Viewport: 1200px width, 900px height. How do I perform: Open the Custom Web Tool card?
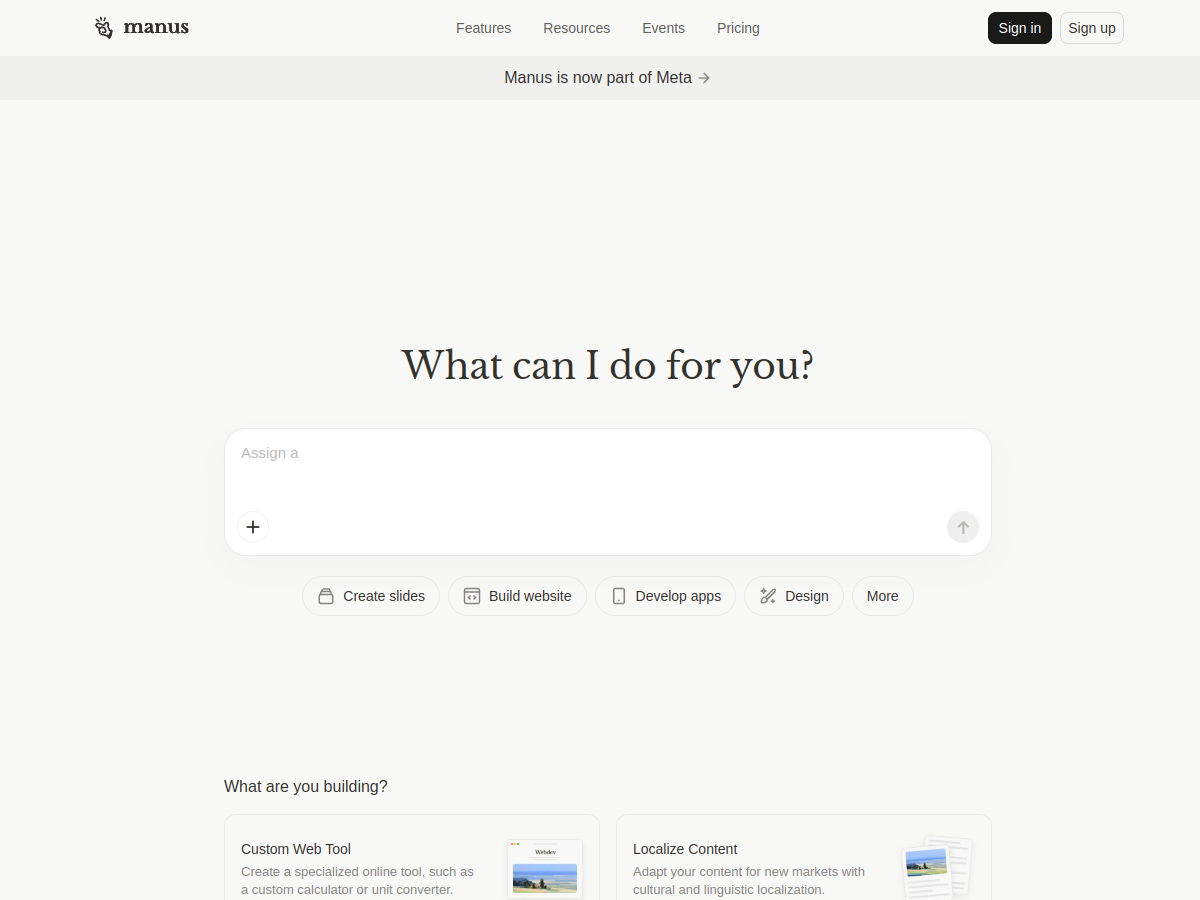point(360,860)
